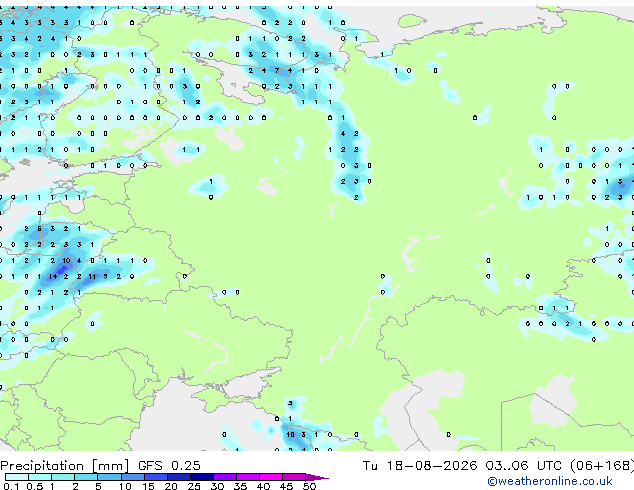Click the 0.5–1 mm legend color box
Screen dimensions: 634x490
(x=40, y=477)
